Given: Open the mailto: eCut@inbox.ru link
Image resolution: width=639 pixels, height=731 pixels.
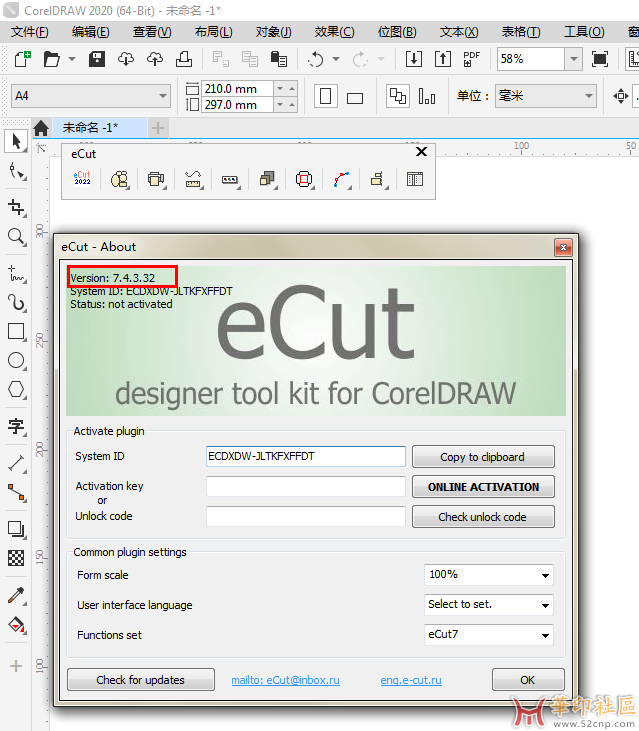Looking at the screenshot, I should pos(285,680).
